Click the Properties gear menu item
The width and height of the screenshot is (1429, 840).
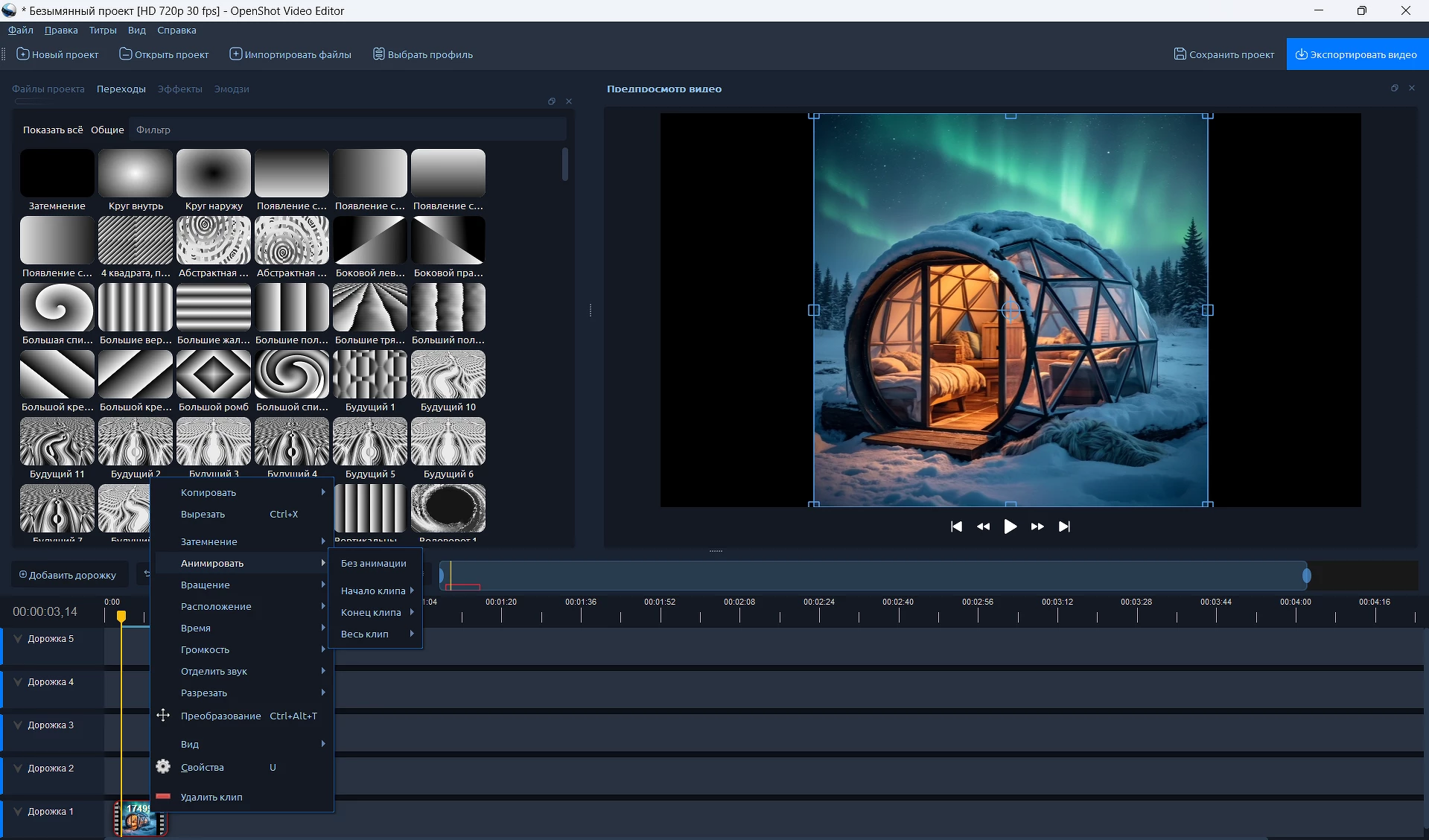pyautogui.click(x=202, y=767)
